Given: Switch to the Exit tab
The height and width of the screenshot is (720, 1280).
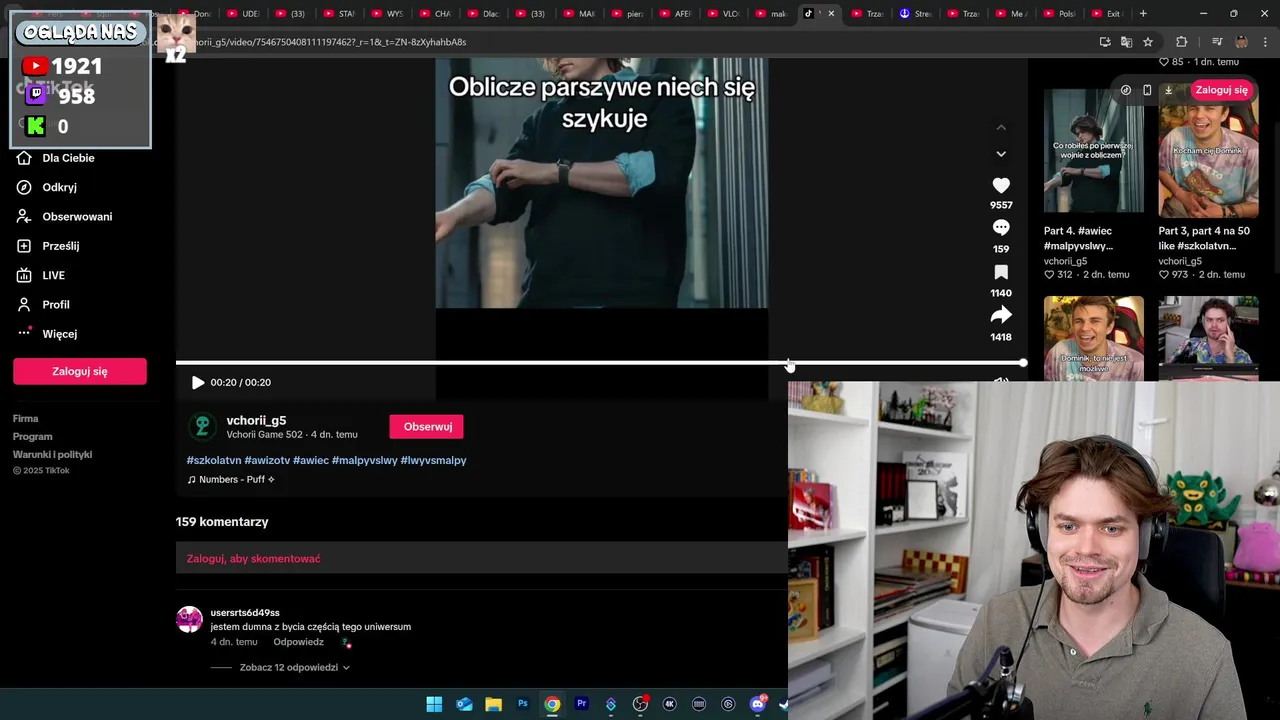Looking at the screenshot, I should pos(1106,14).
